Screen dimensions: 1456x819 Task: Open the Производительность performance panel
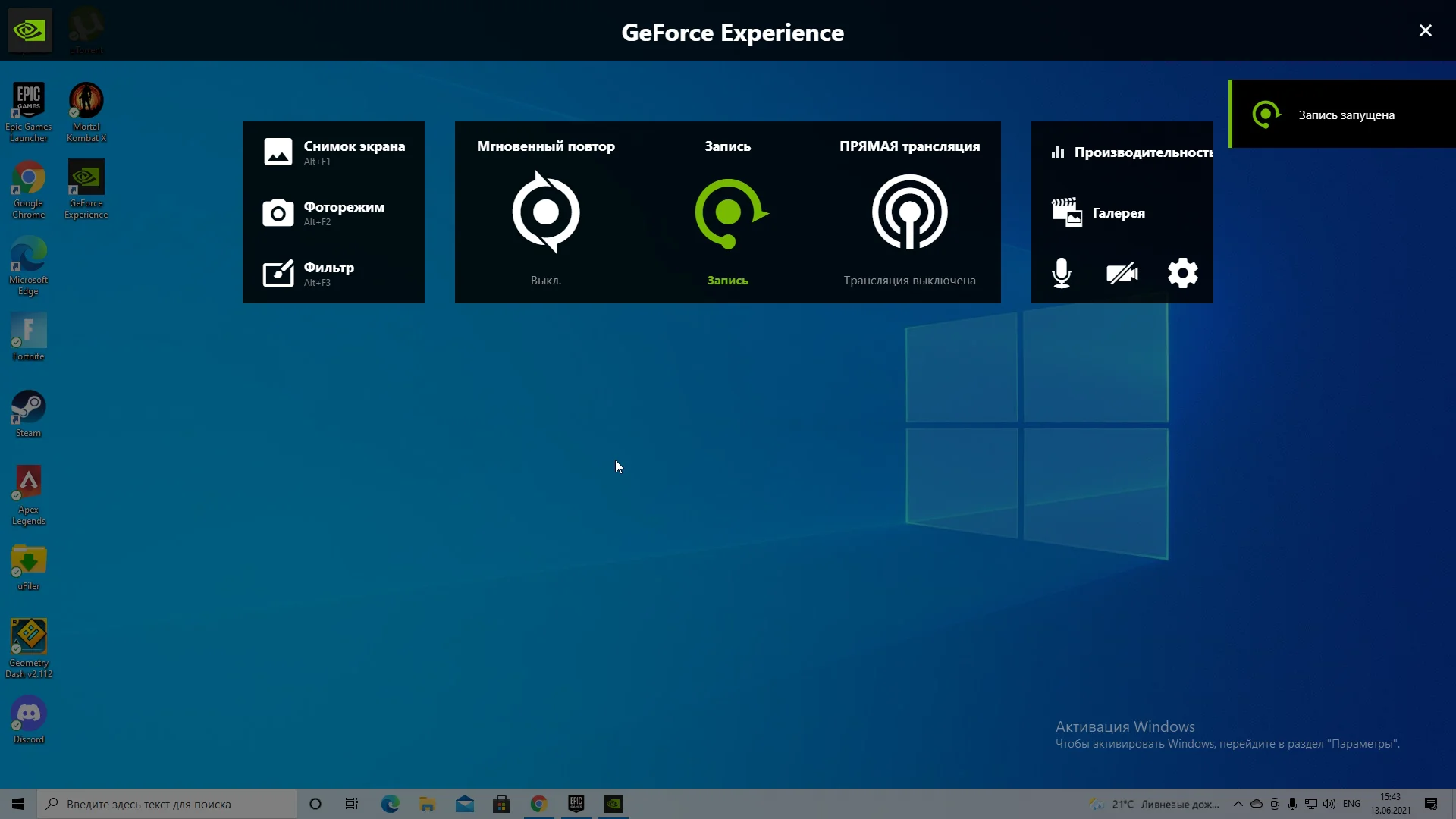coord(1131,152)
